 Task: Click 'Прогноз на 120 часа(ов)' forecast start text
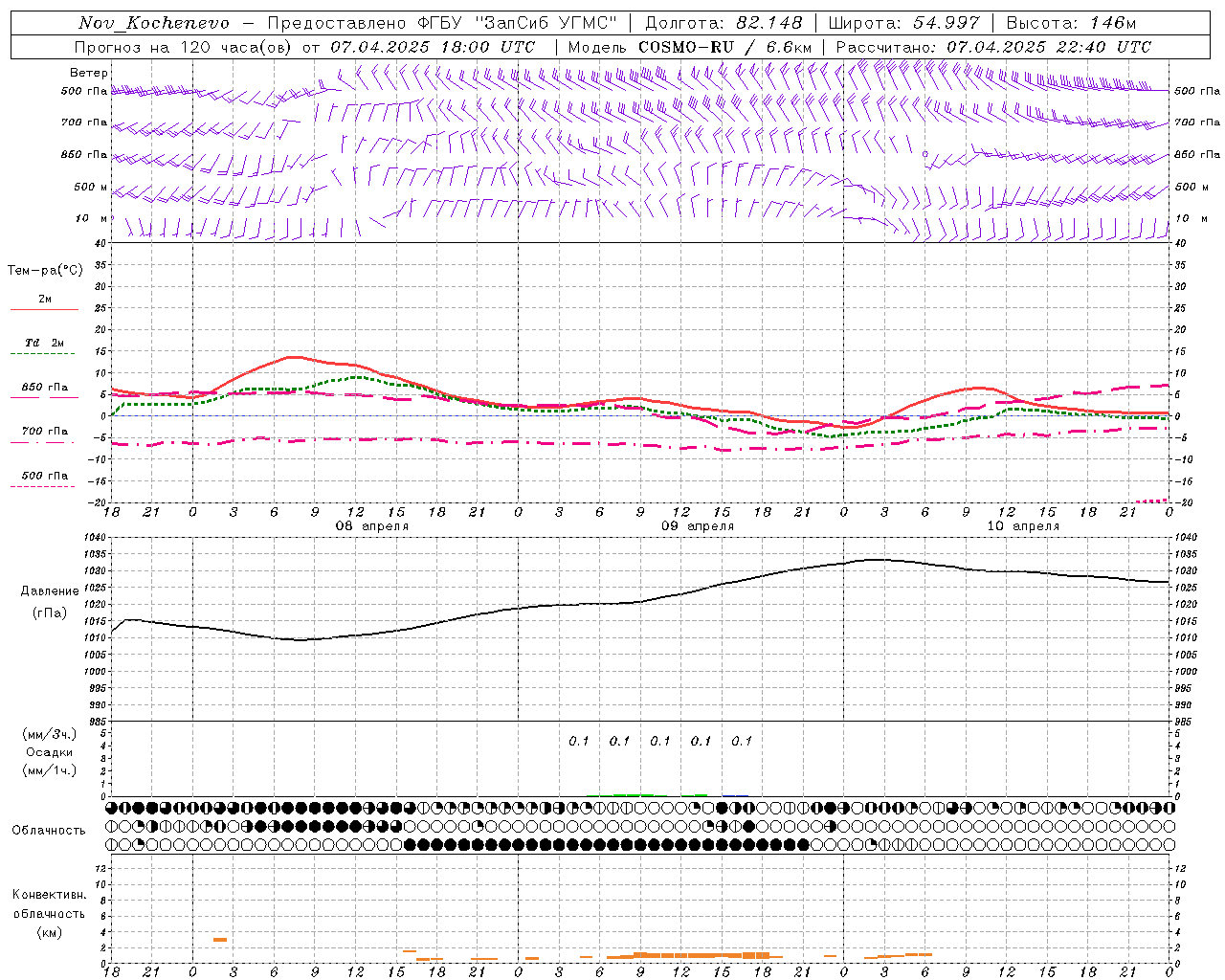click(183, 47)
